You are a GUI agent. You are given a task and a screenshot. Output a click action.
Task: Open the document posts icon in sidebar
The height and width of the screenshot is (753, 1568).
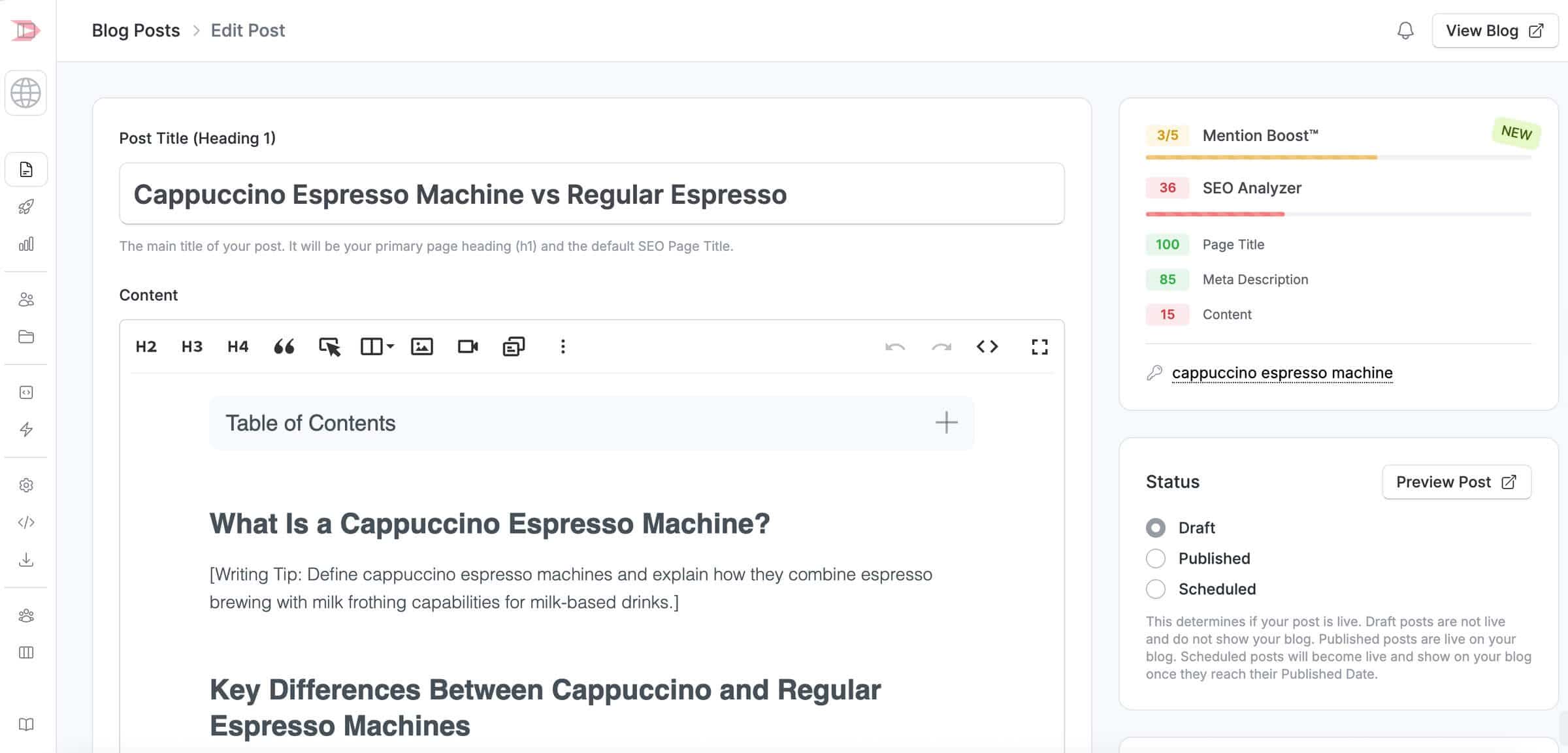tap(26, 170)
